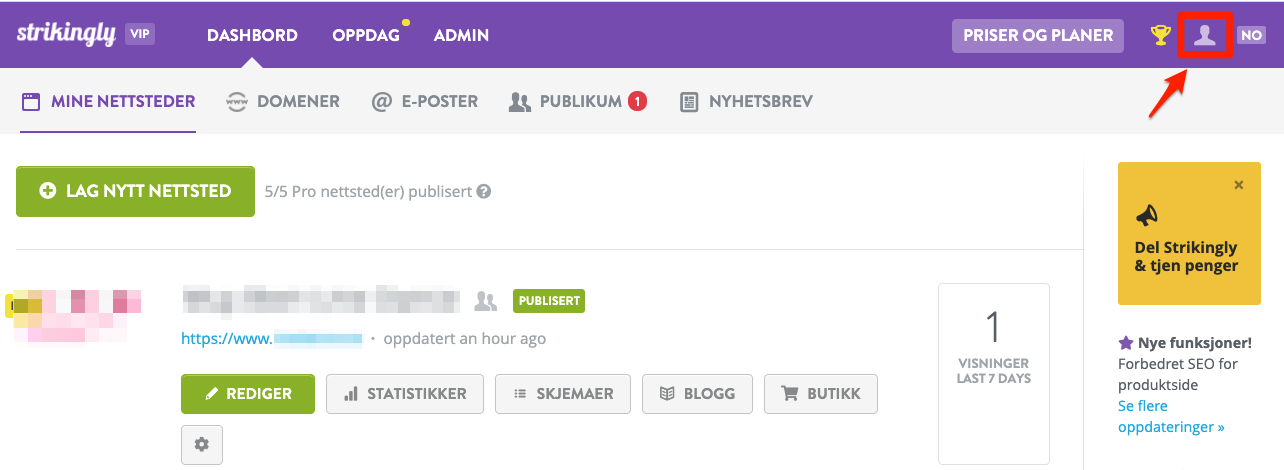Click the views last 7 days box
The image size is (1284, 470).
[x=993, y=373]
